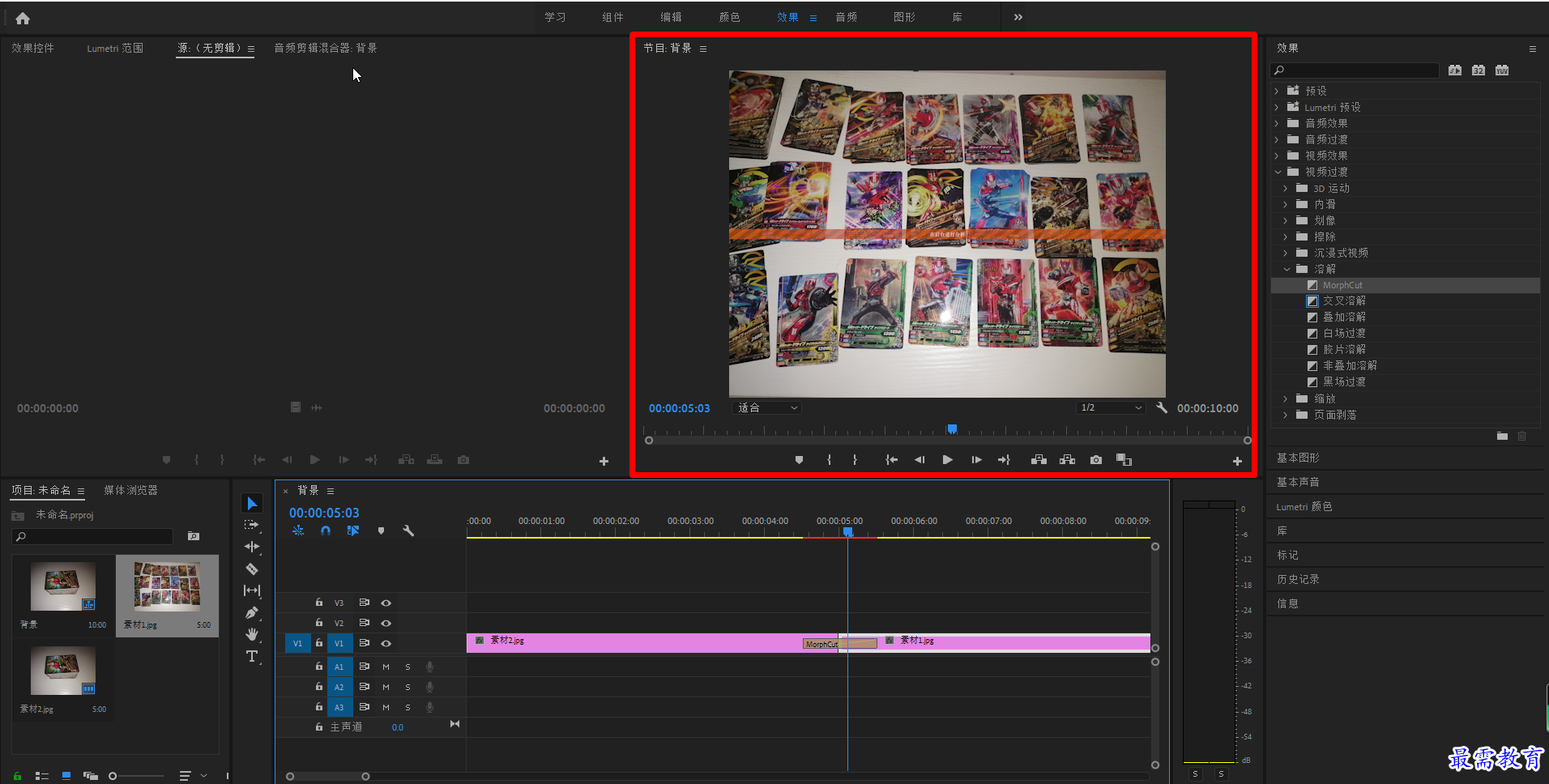Open timeline display settings wrench
This screenshot has height=784, width=1549.
(408, 531)
